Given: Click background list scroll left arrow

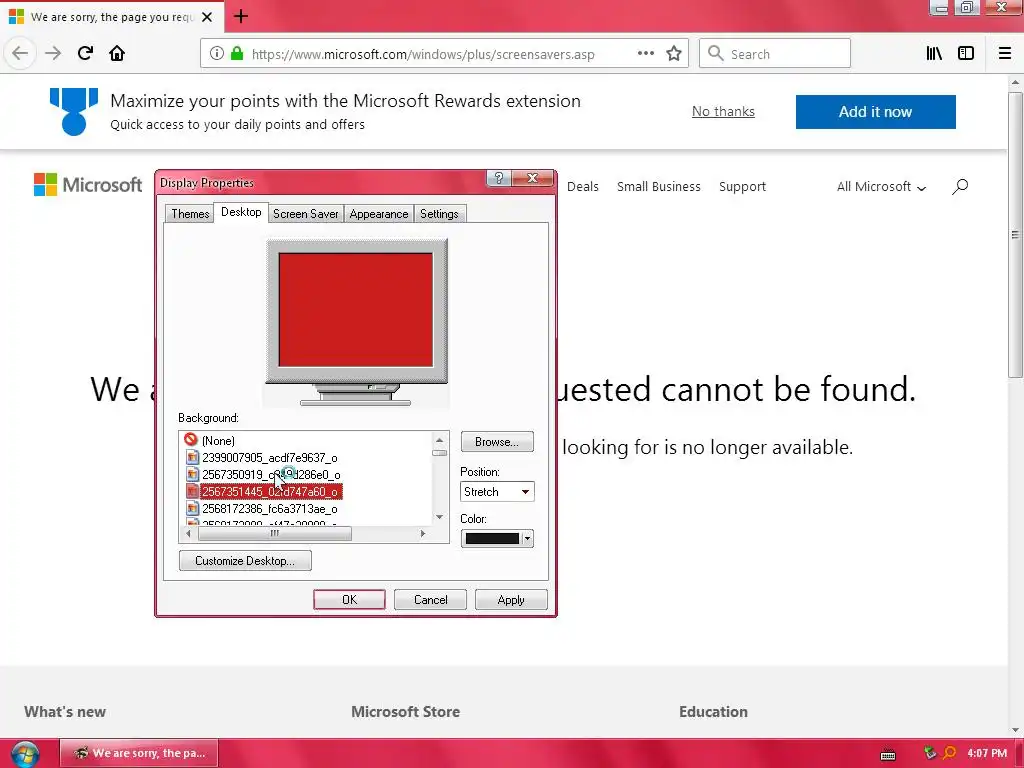Looking at the screenshot, I should (189, 534).
